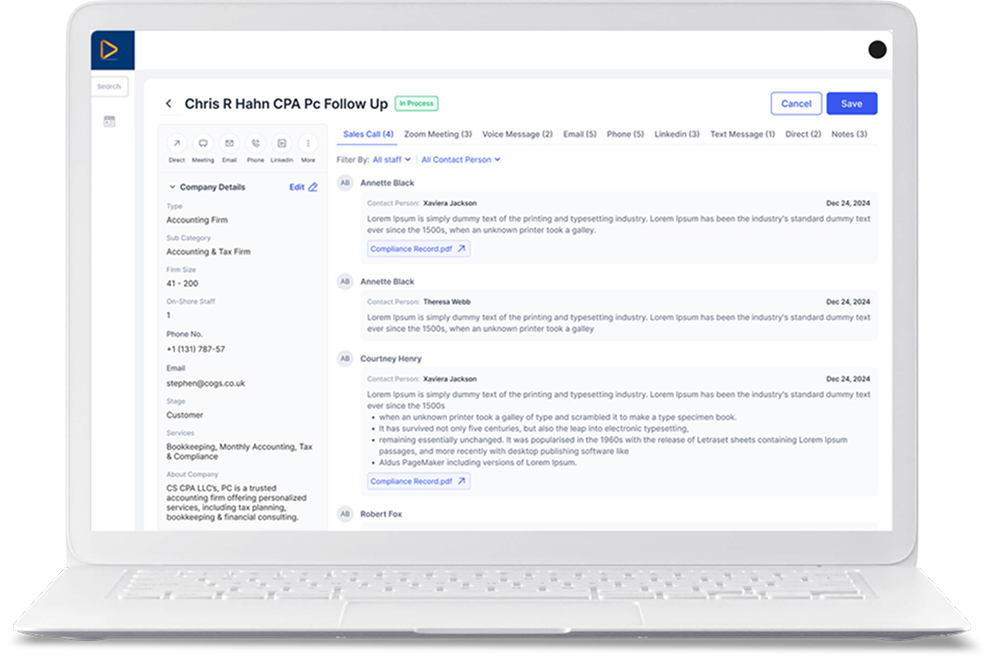
Task: Switch to Email (5) tab
Action: pos(580,134)
